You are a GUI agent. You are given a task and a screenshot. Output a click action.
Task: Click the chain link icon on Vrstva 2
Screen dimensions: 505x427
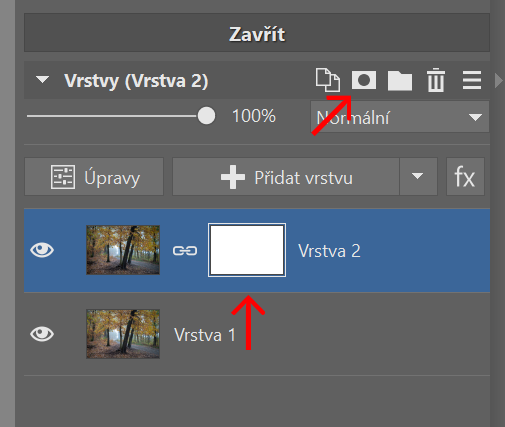[185, 250]
